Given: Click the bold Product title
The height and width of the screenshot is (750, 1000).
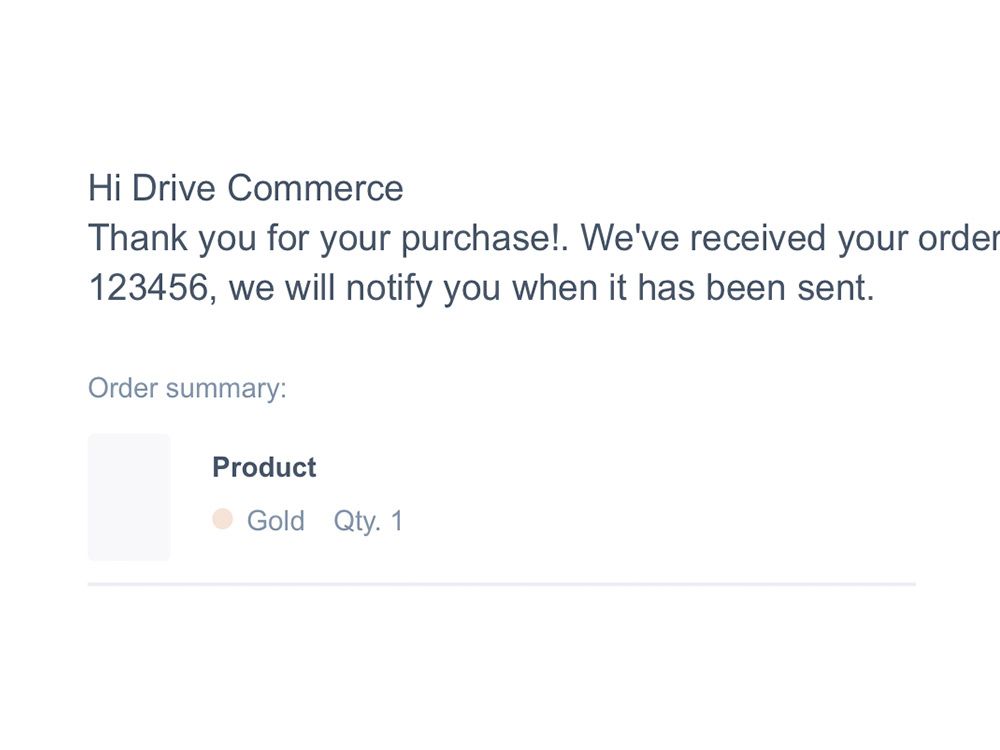Looking at the screenshot, I should (264, 467).
